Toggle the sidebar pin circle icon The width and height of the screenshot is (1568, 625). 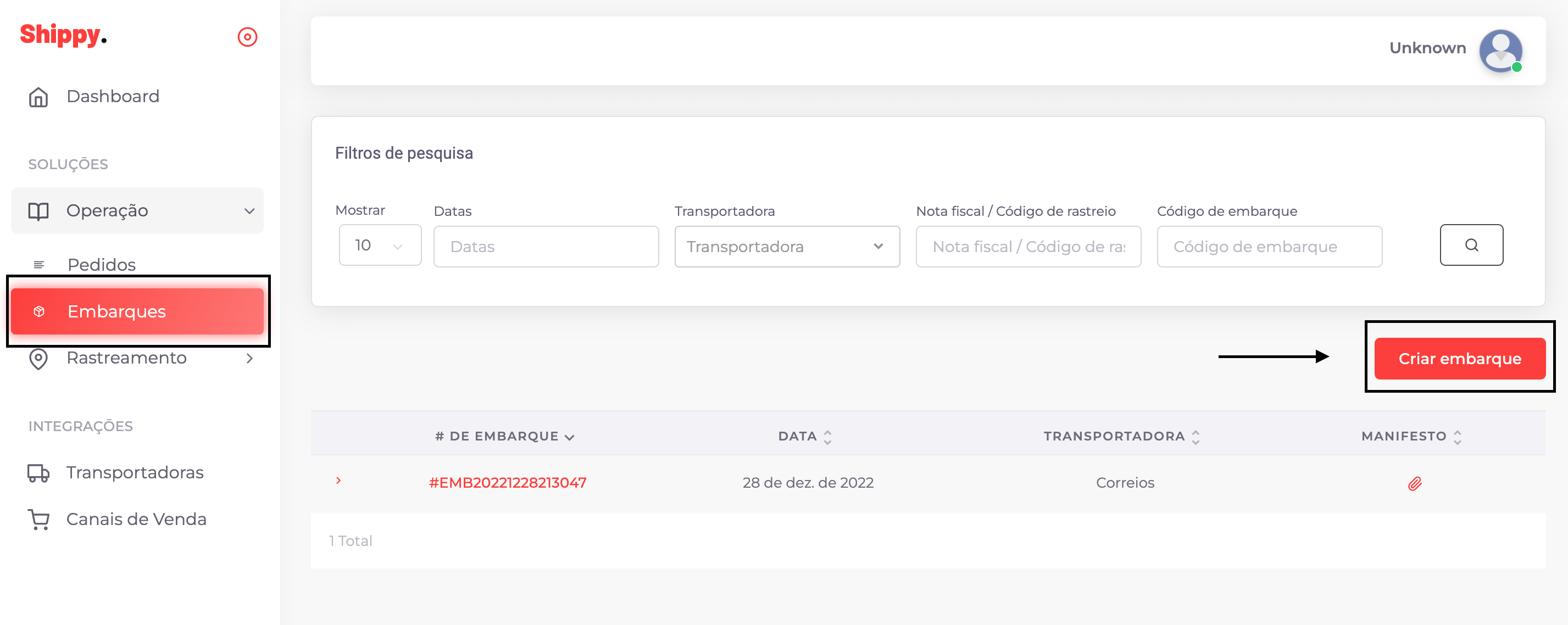247,37
